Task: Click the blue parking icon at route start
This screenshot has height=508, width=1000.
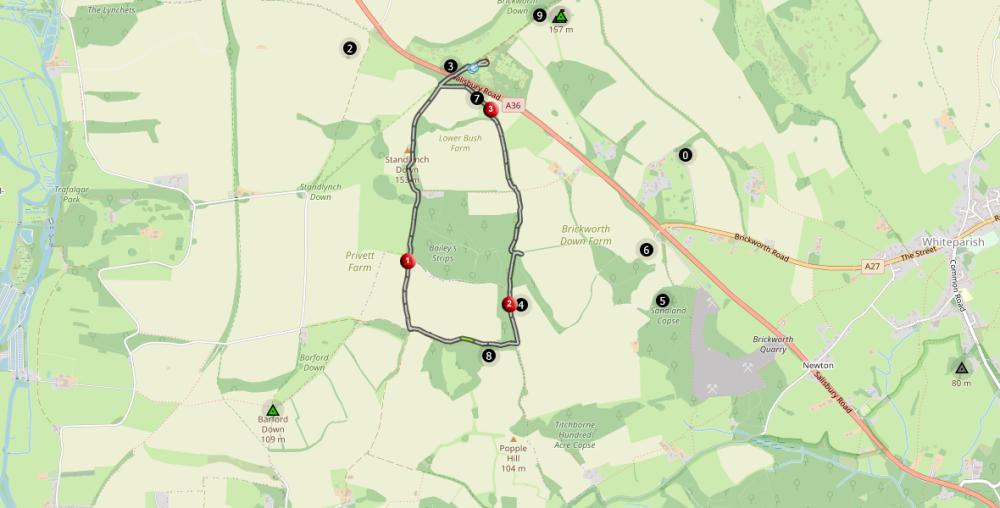Action: pyautogui.click(x=473, y=68)
